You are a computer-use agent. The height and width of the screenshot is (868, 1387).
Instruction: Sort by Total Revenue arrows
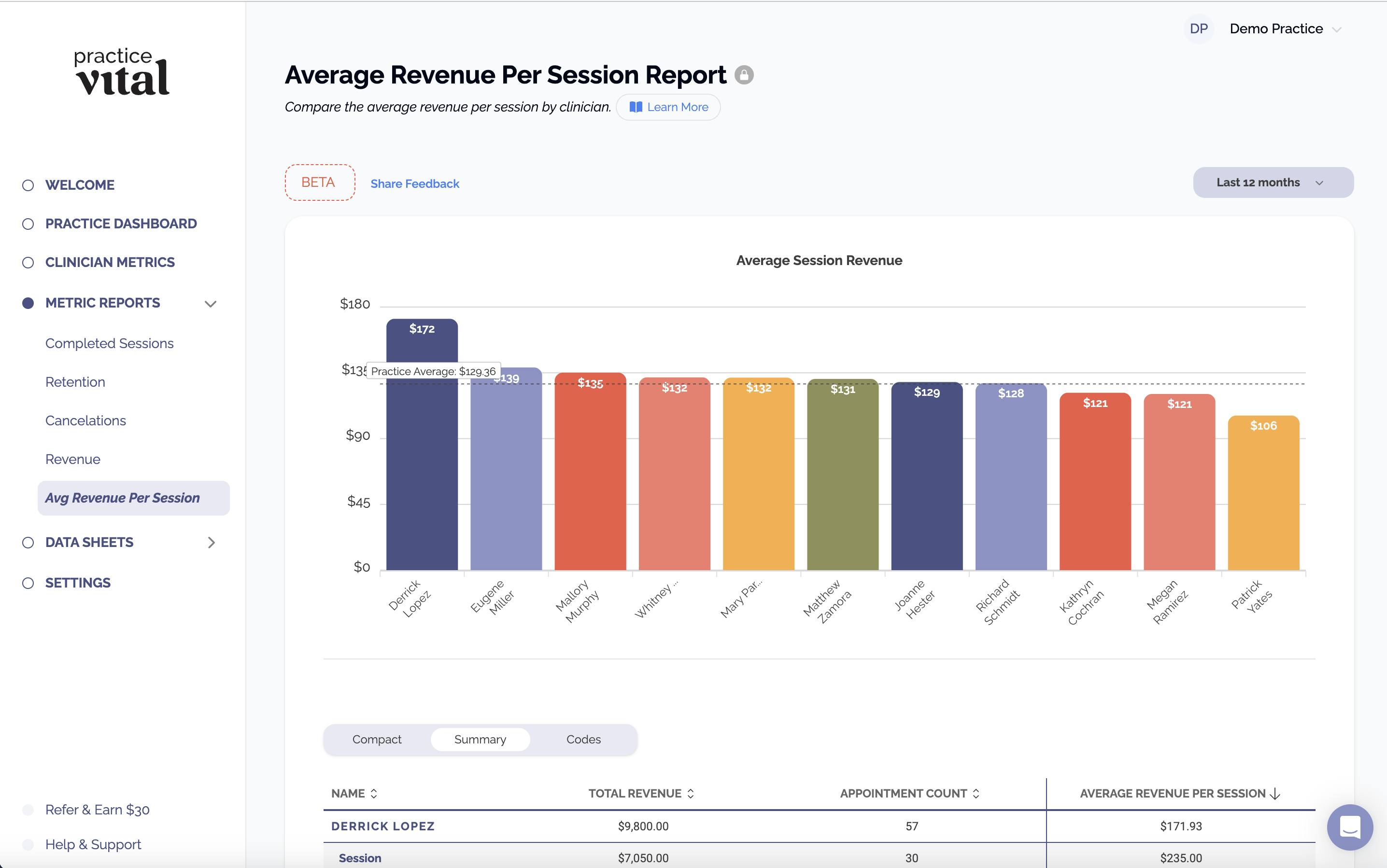(x=690, y=793)
